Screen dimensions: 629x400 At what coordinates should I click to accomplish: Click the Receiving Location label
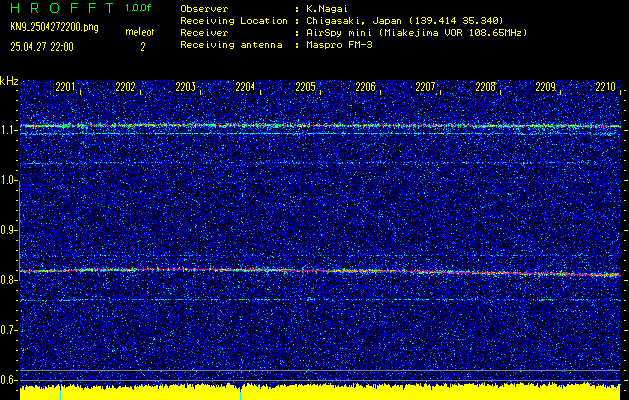[234, 20]
